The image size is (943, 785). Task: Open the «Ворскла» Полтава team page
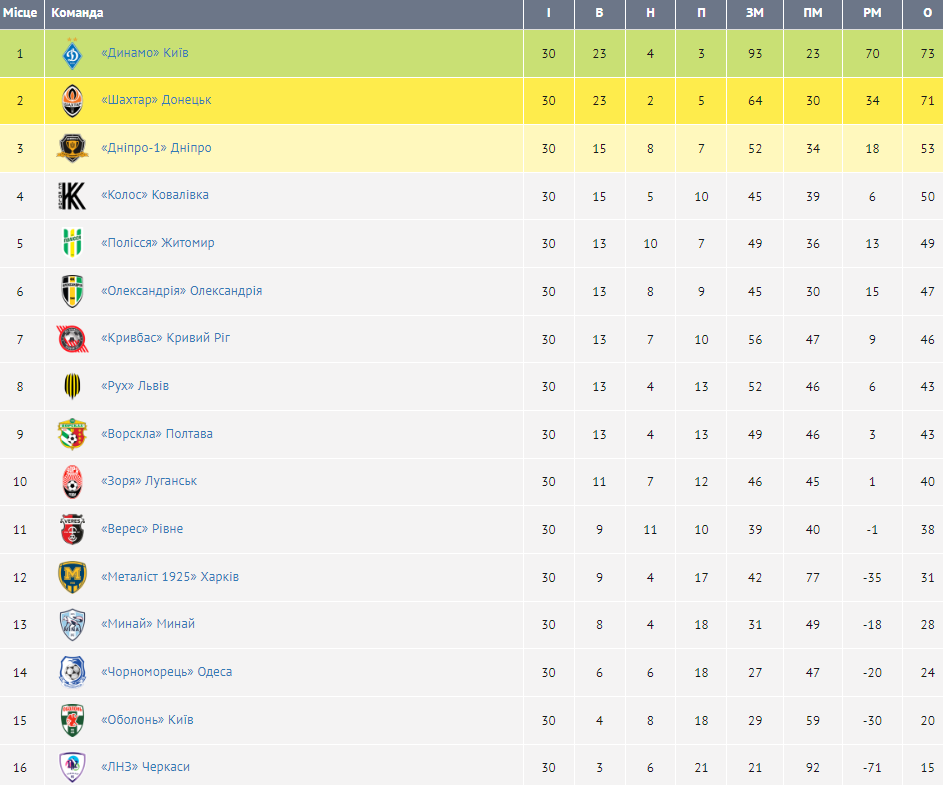click(x=156, y=434)
